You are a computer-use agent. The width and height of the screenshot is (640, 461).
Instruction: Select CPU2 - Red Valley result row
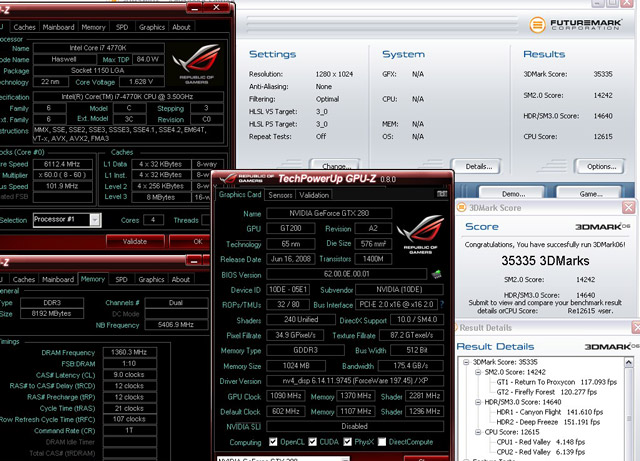[540, 452]
